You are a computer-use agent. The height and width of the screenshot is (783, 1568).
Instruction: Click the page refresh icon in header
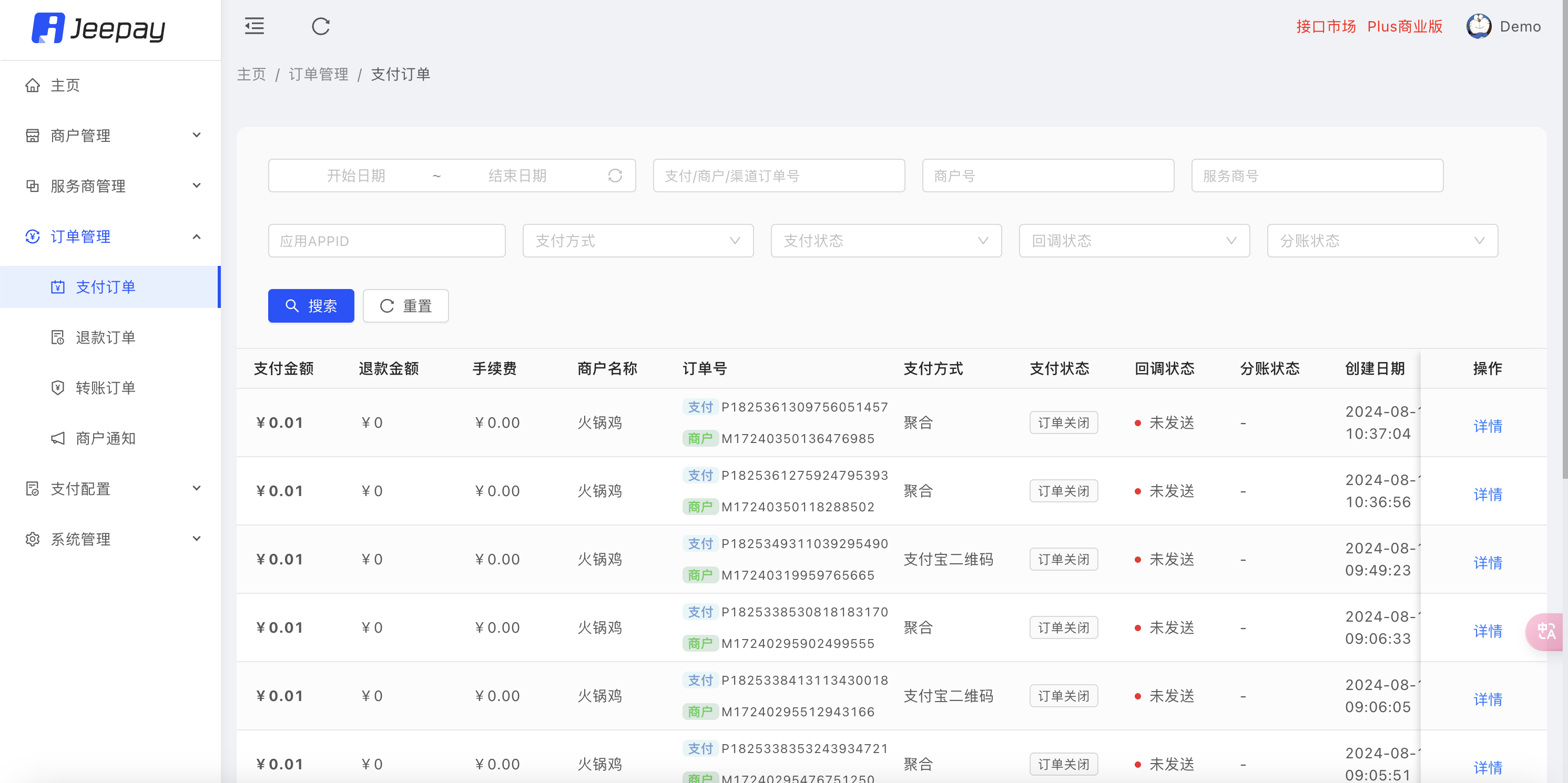tap(321, 26)
